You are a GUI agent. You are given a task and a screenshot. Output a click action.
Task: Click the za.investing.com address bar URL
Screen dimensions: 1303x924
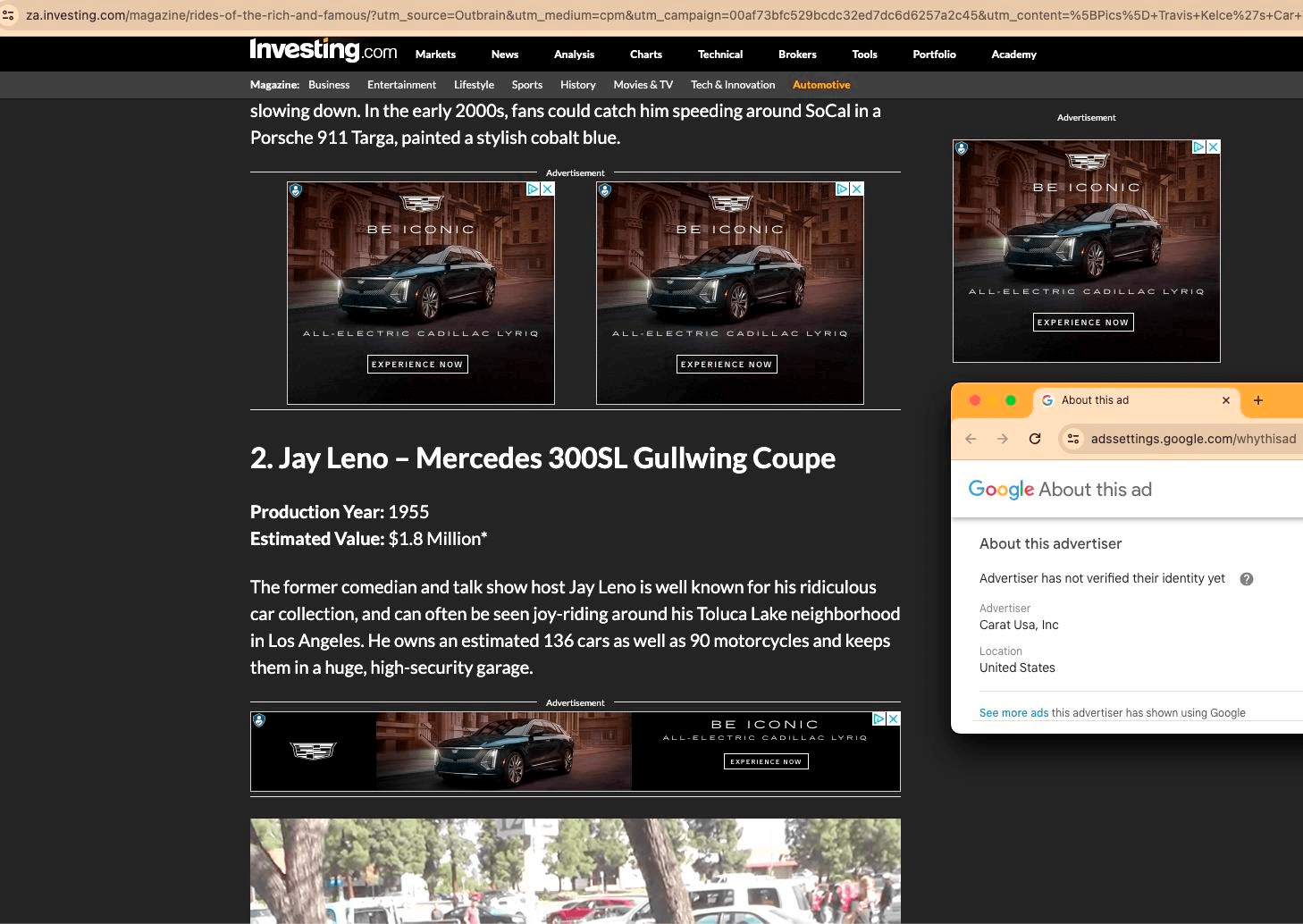pyautogui.click(x=663, y=15)
